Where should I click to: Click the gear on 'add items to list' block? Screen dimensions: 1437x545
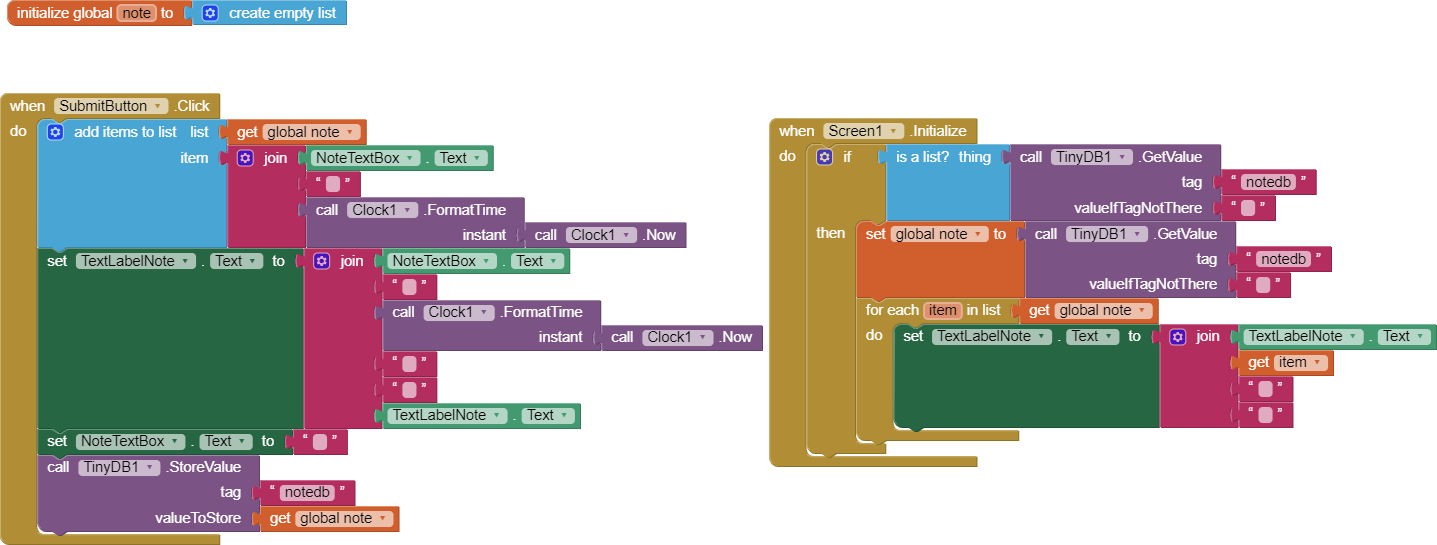[x=55, y=132]
